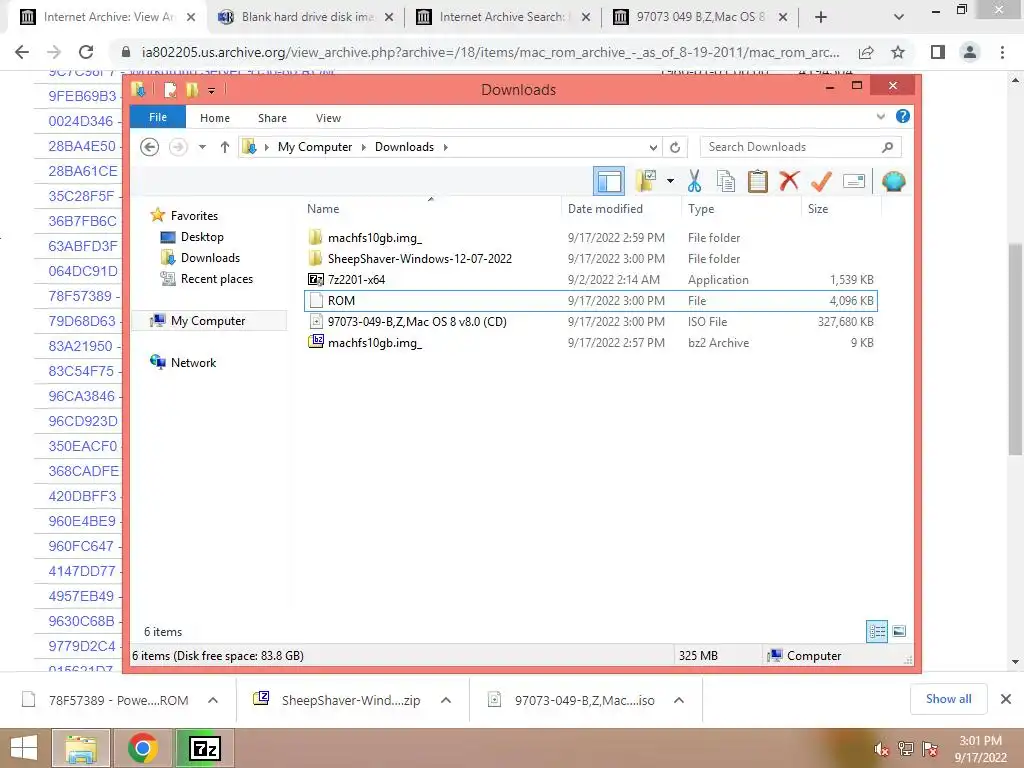Click the Paste clipboard icon
Viewport: 1024px width, 768px height.
point(758,181)
